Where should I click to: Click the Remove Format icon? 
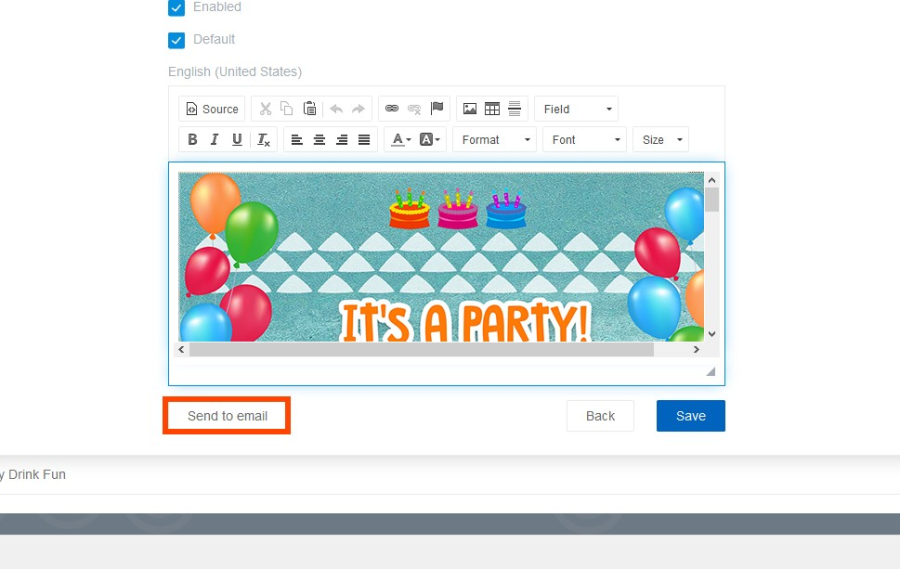coord(263,140)
